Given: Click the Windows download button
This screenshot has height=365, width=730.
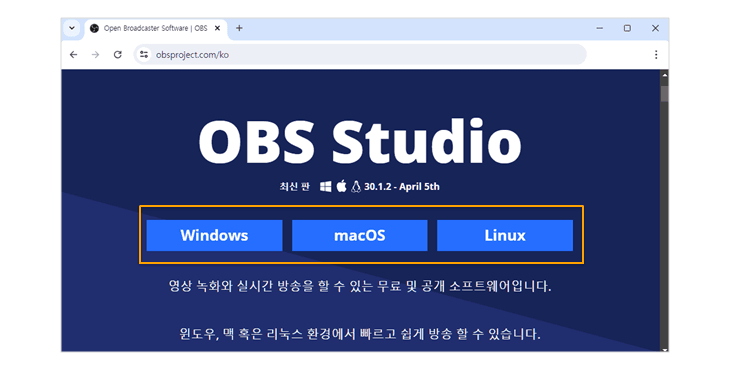Looking at the screenshot, I should pos(214,235).
